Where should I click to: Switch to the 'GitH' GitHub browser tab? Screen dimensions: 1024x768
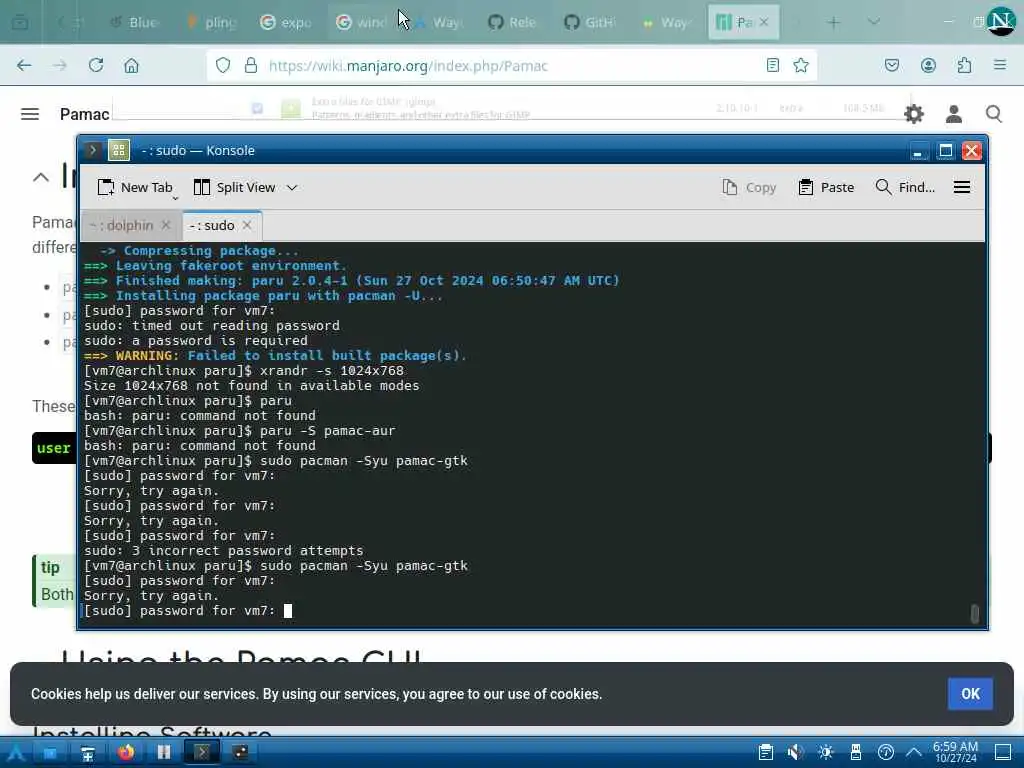click(x=589, y=22)
